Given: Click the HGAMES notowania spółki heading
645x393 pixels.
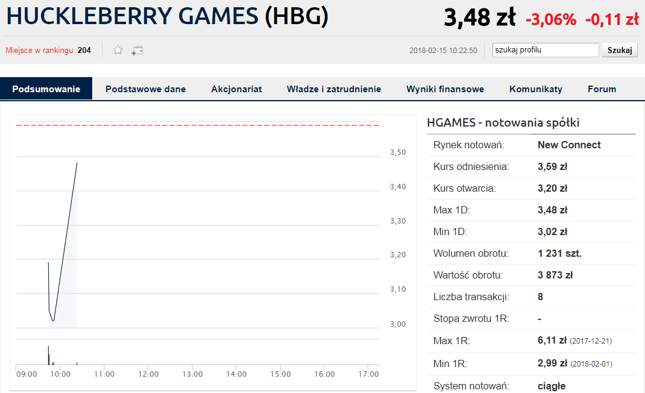Looking at the screenshot, I should [x=503, y=123].
